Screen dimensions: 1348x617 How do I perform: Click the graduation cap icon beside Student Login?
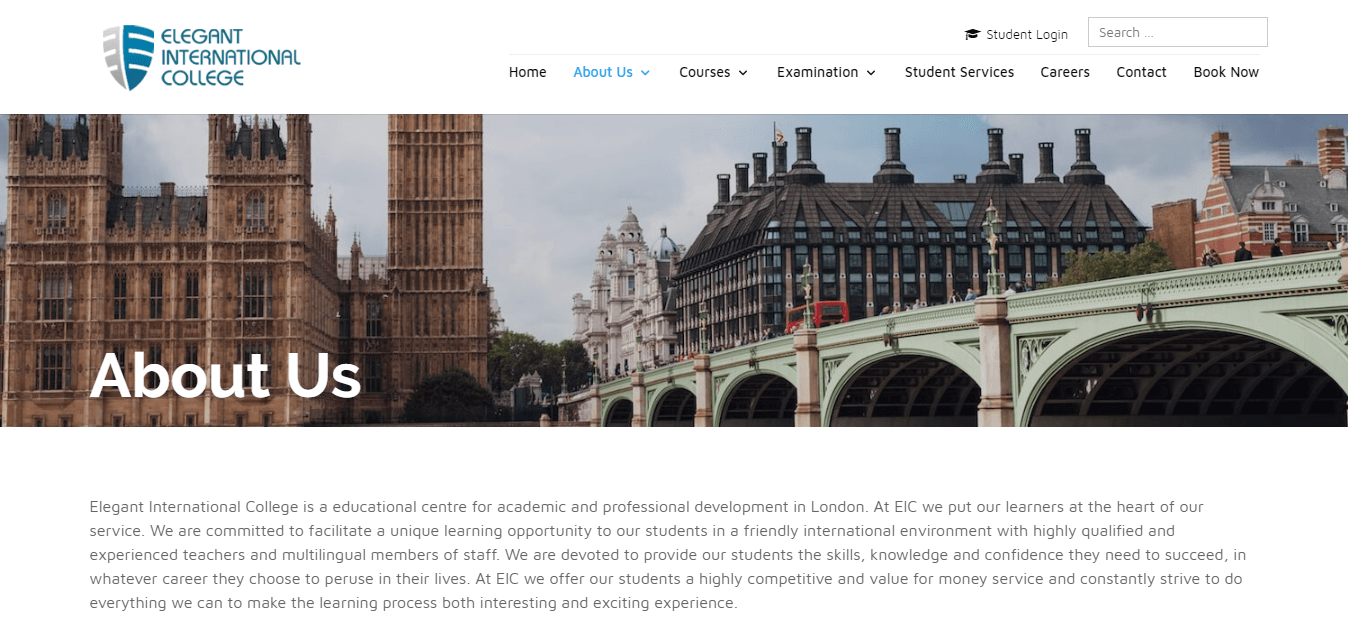click(972, 34)
